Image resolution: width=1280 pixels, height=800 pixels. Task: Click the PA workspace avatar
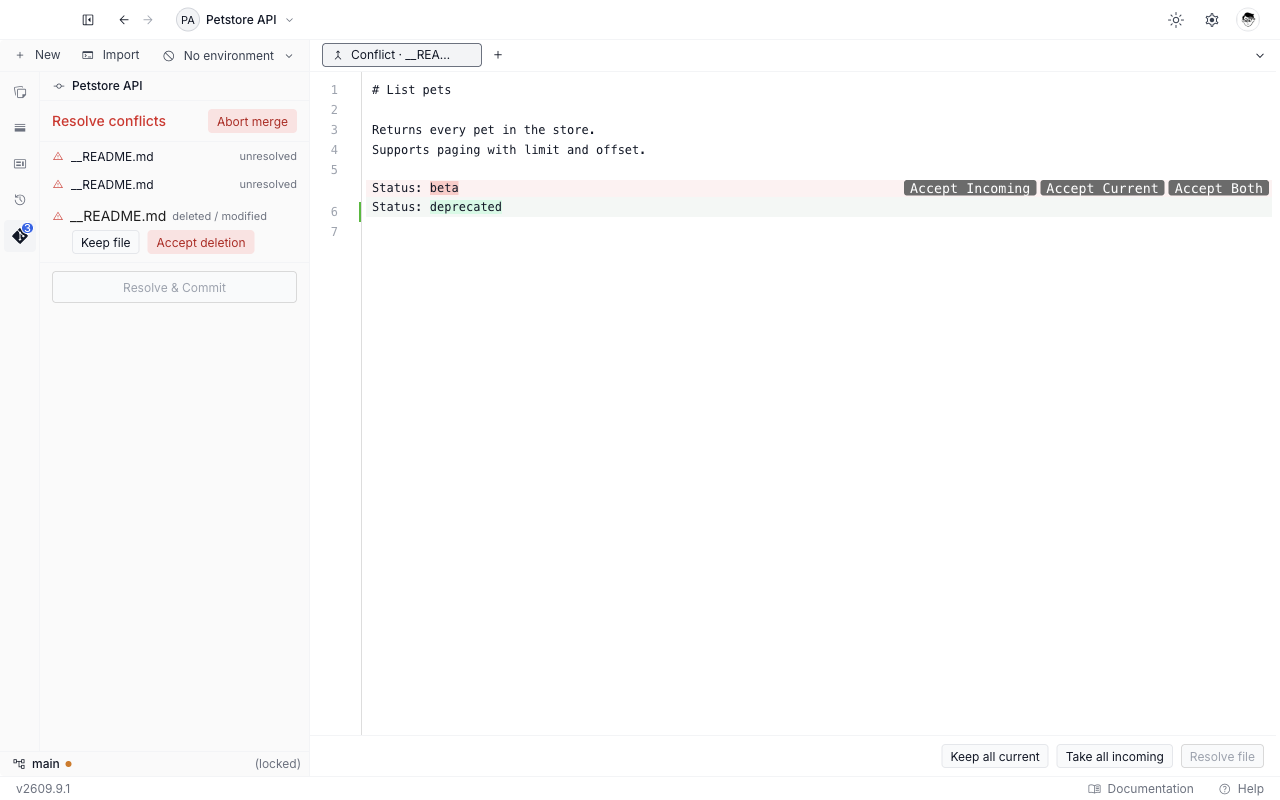[x=188, y=20]
